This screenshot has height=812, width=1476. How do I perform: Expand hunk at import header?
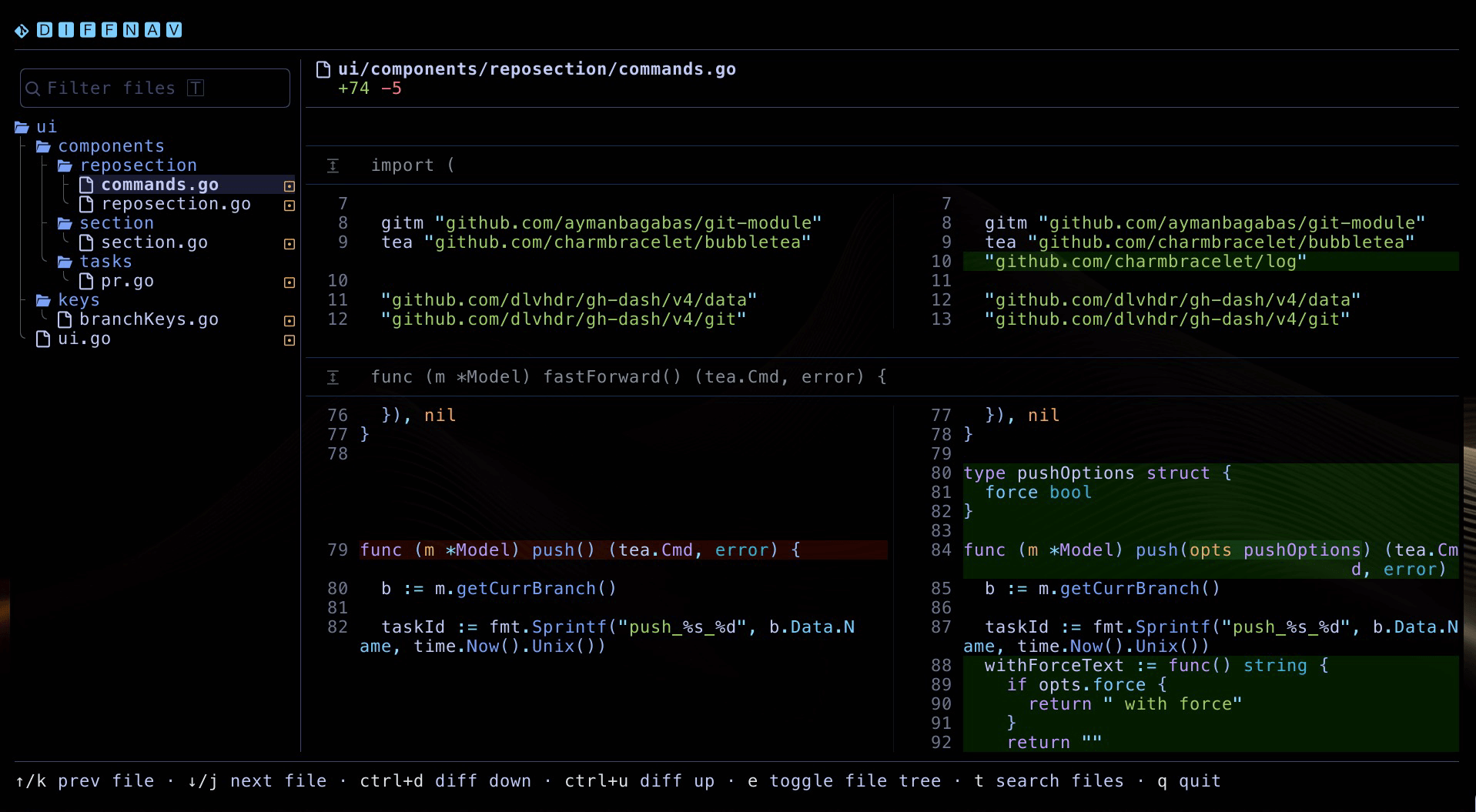coord(333,165)
